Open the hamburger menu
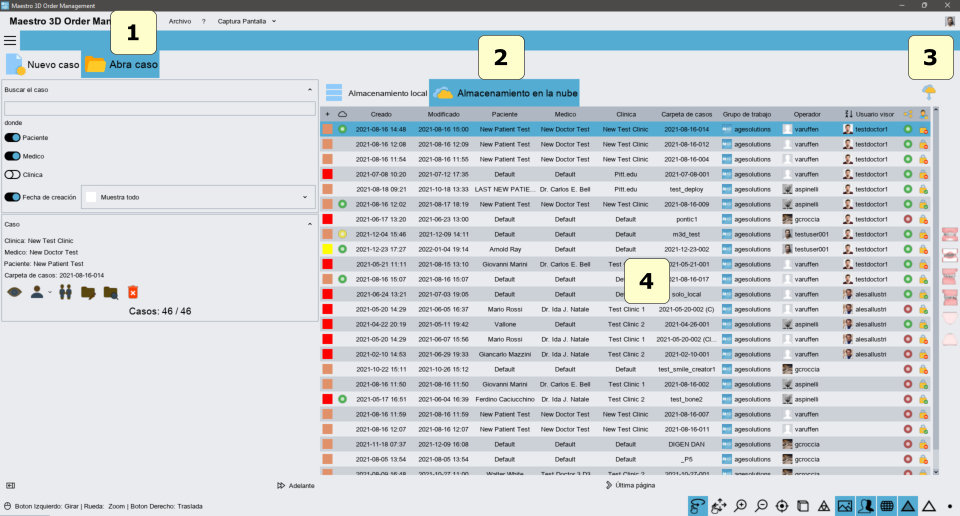The image size is (960, 516). pyautogui.click(x=10, y=40)
